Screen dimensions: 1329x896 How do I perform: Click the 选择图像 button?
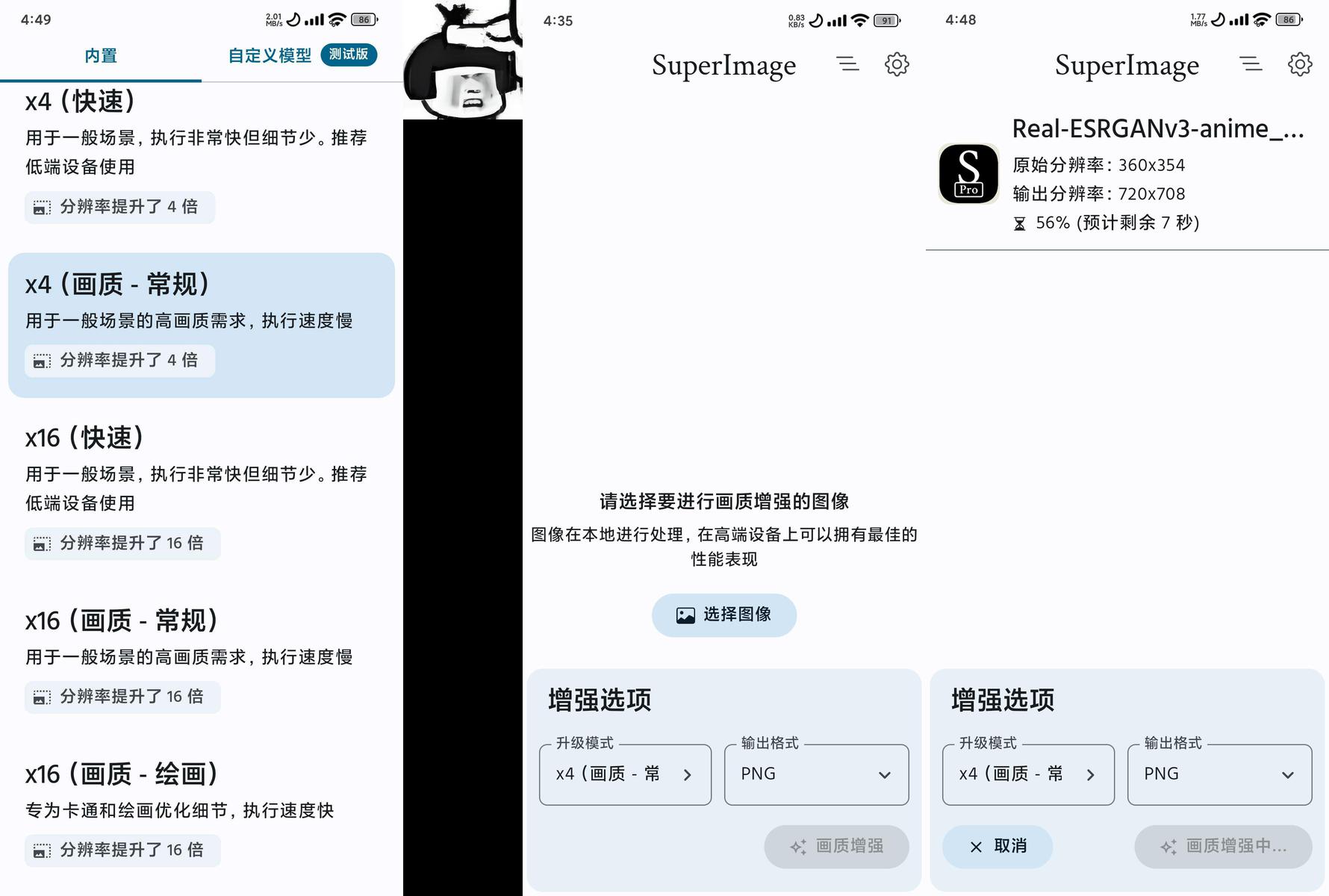[724, 615]
